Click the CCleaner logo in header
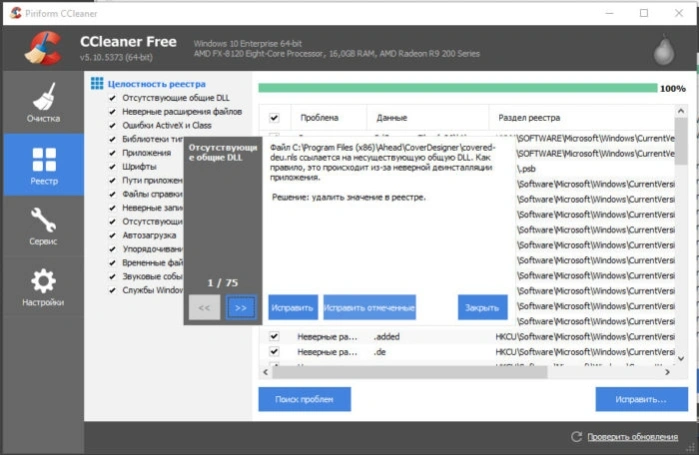 click(x=43, y=48)
